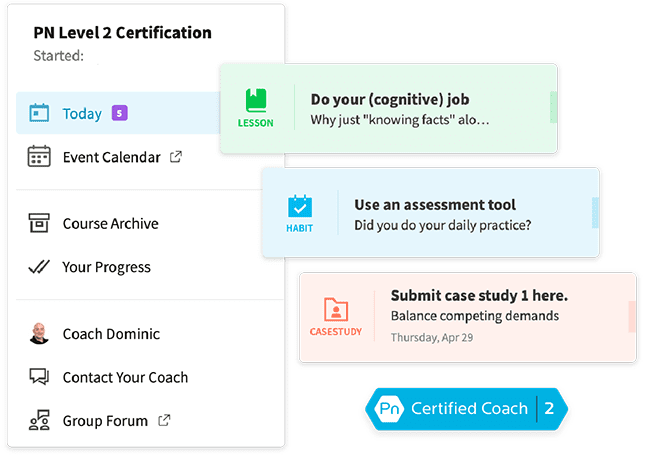Click the Event Calendar grid icon
Image resolution: width=650 pixels, height=462 pixels.
(40, 157)
